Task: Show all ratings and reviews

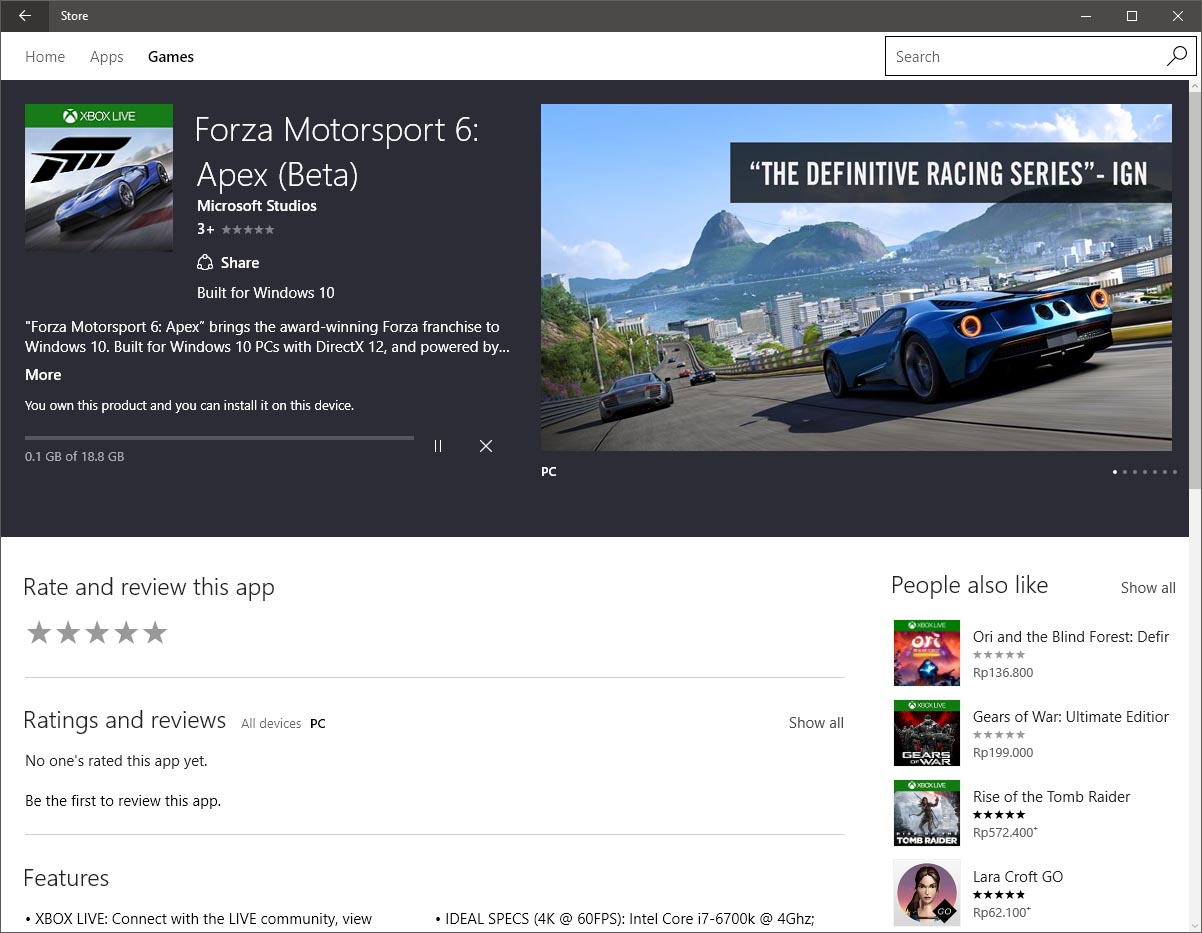Action: click(x=816, y=723)
